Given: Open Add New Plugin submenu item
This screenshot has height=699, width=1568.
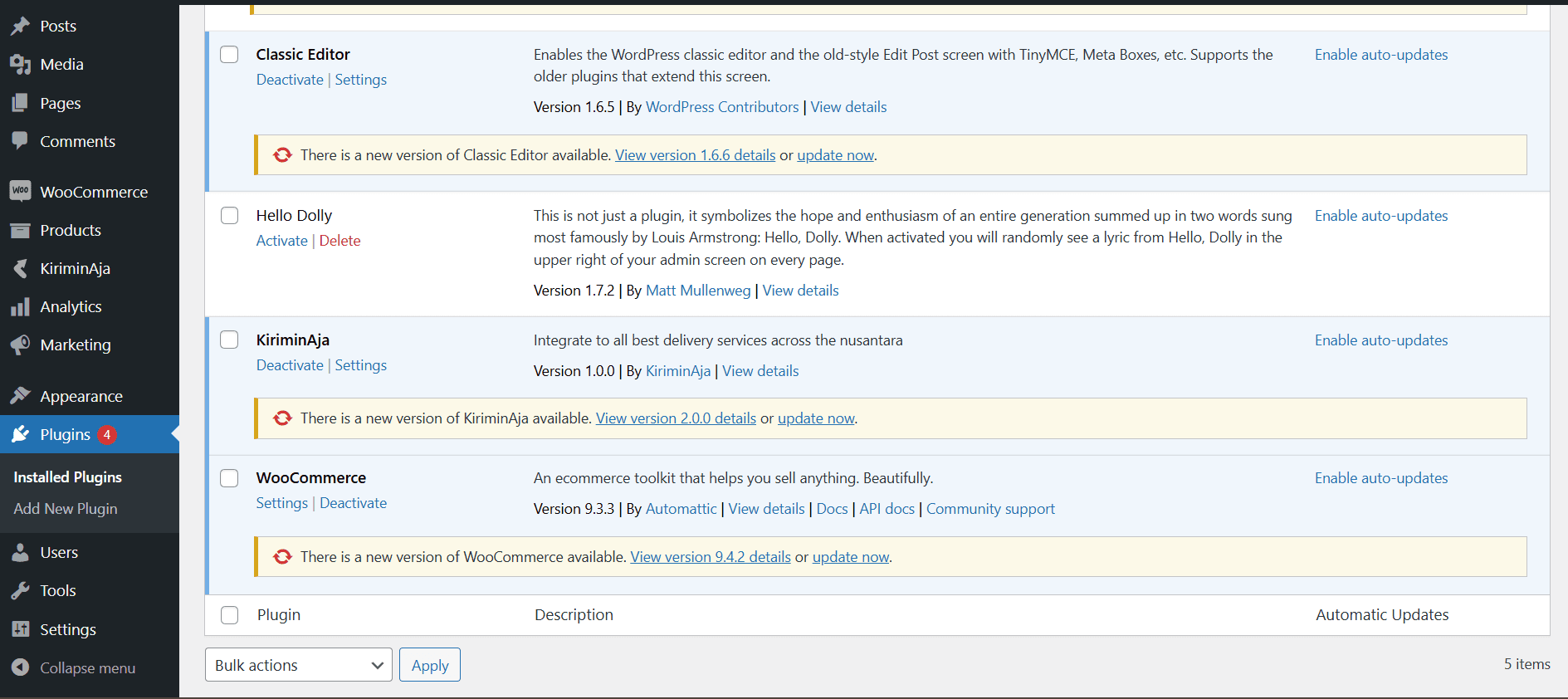Looking at the screenshot, I should (x=66, y=509).
